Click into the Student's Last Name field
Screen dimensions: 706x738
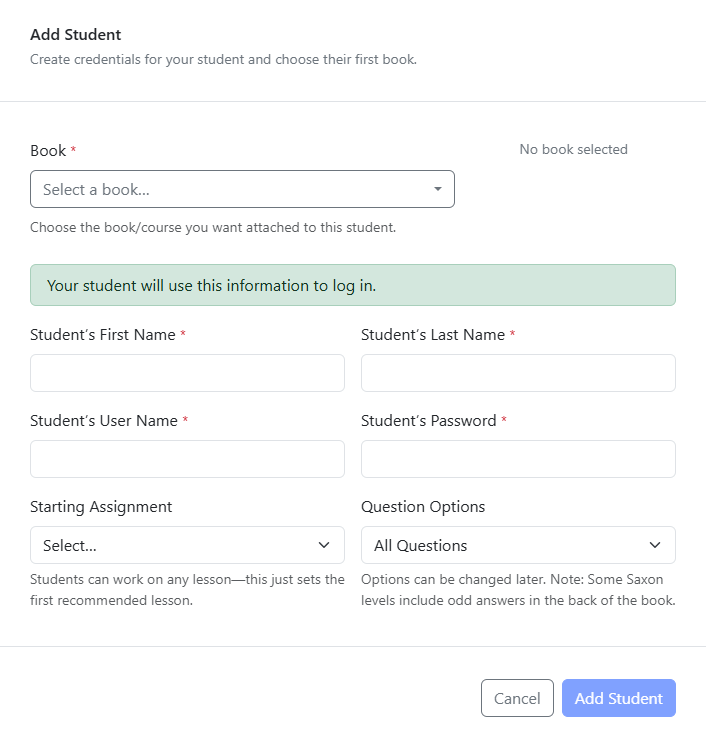[x=518, y=373]
